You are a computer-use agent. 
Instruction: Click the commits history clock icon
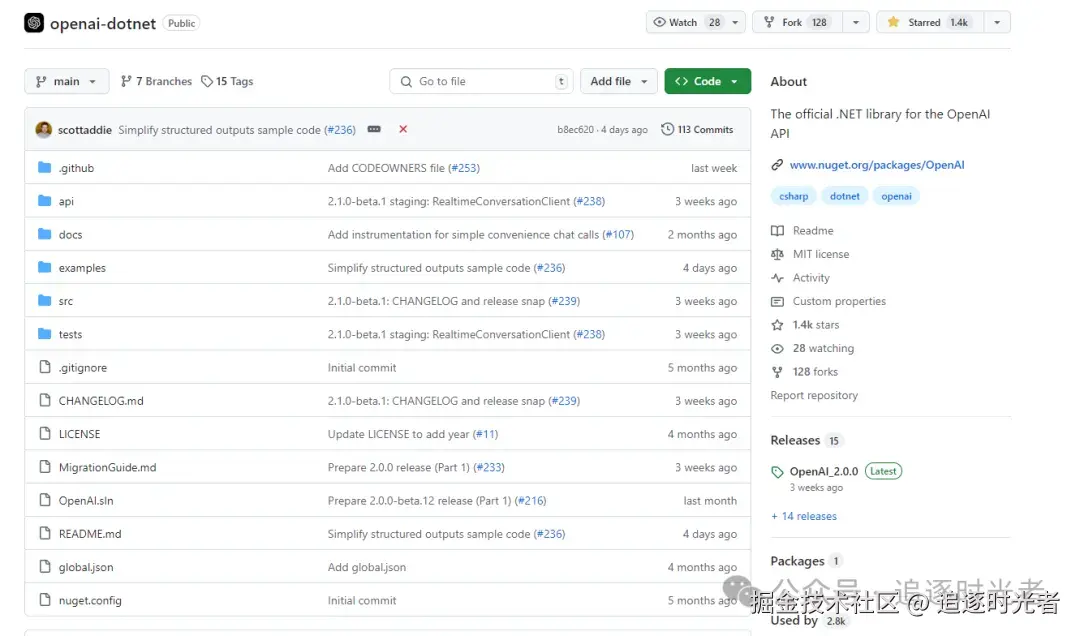(667, 129)
